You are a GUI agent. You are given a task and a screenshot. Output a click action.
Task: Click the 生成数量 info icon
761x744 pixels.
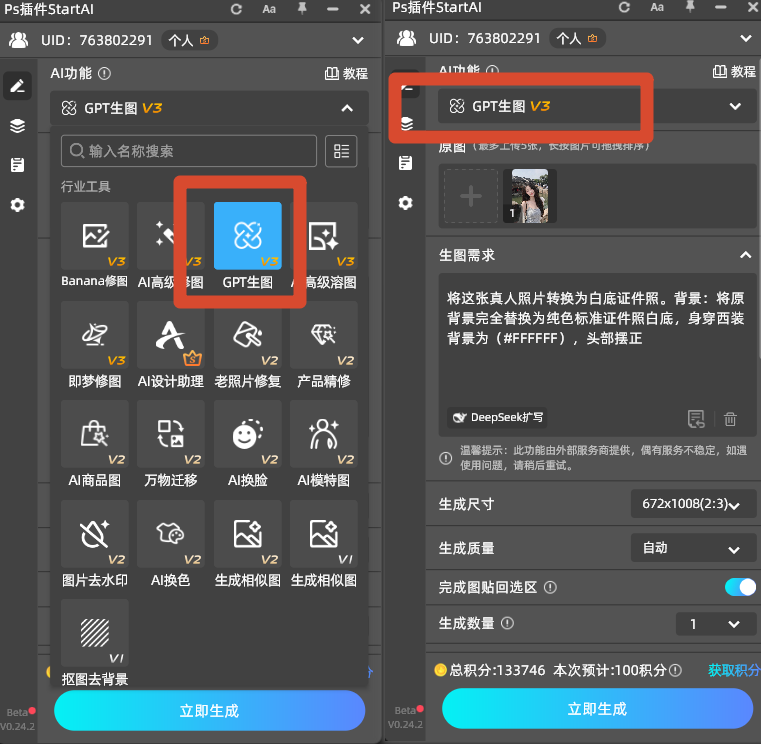[507, 623]
